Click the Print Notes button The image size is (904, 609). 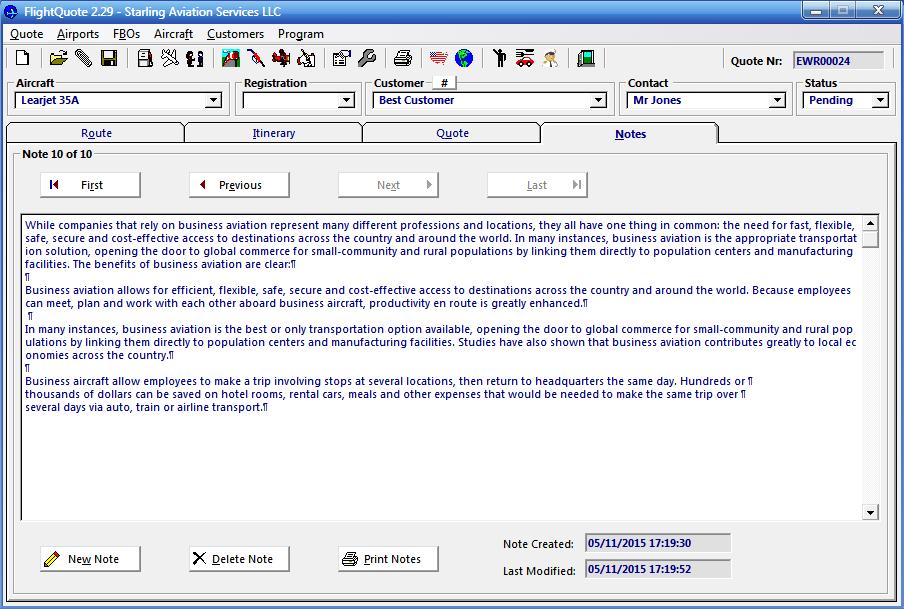[x=388, y=559]
